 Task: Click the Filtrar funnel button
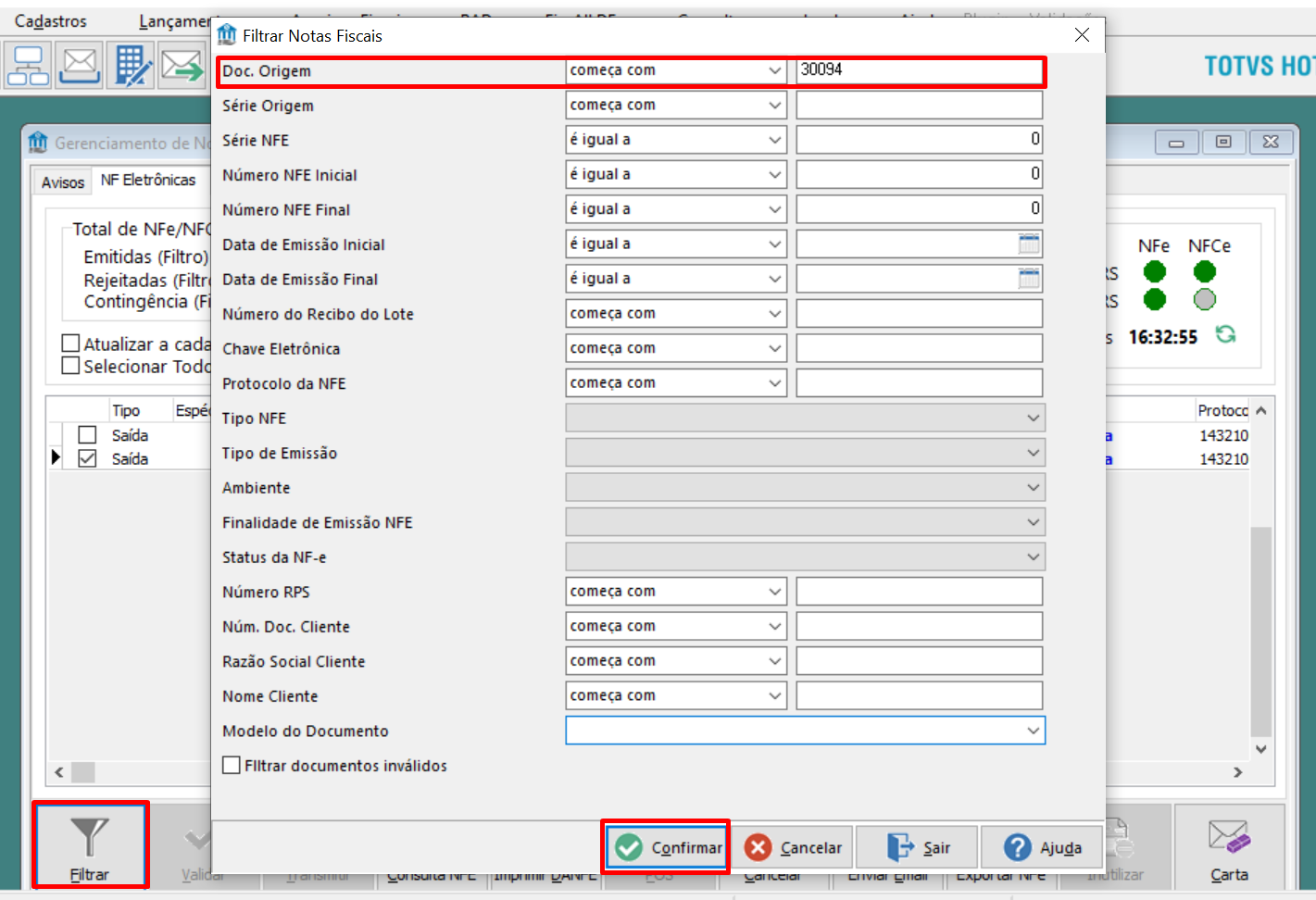click(x=90, y=845)
